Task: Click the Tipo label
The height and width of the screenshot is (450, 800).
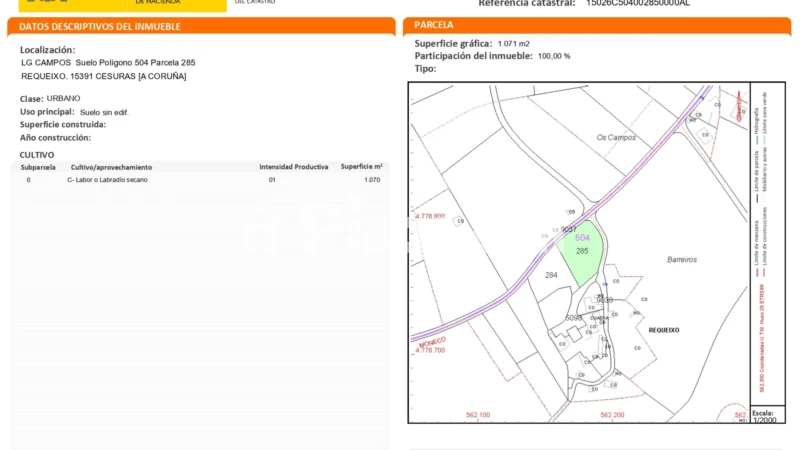Action: tap(425, 69)
